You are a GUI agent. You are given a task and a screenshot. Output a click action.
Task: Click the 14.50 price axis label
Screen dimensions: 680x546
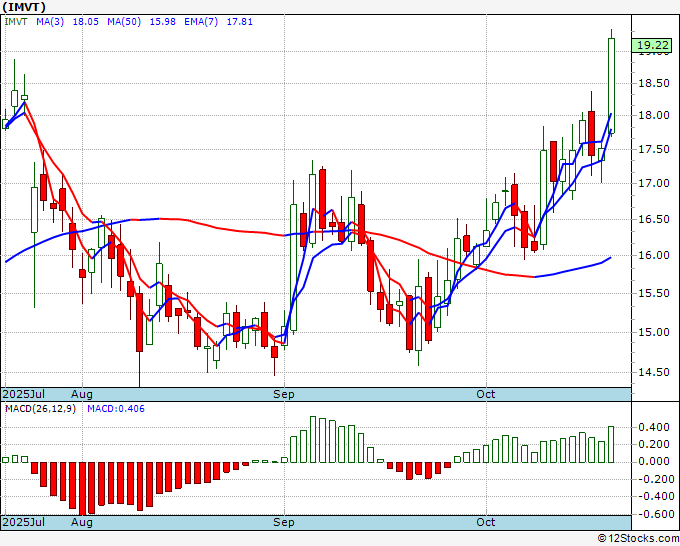[654, 372]
